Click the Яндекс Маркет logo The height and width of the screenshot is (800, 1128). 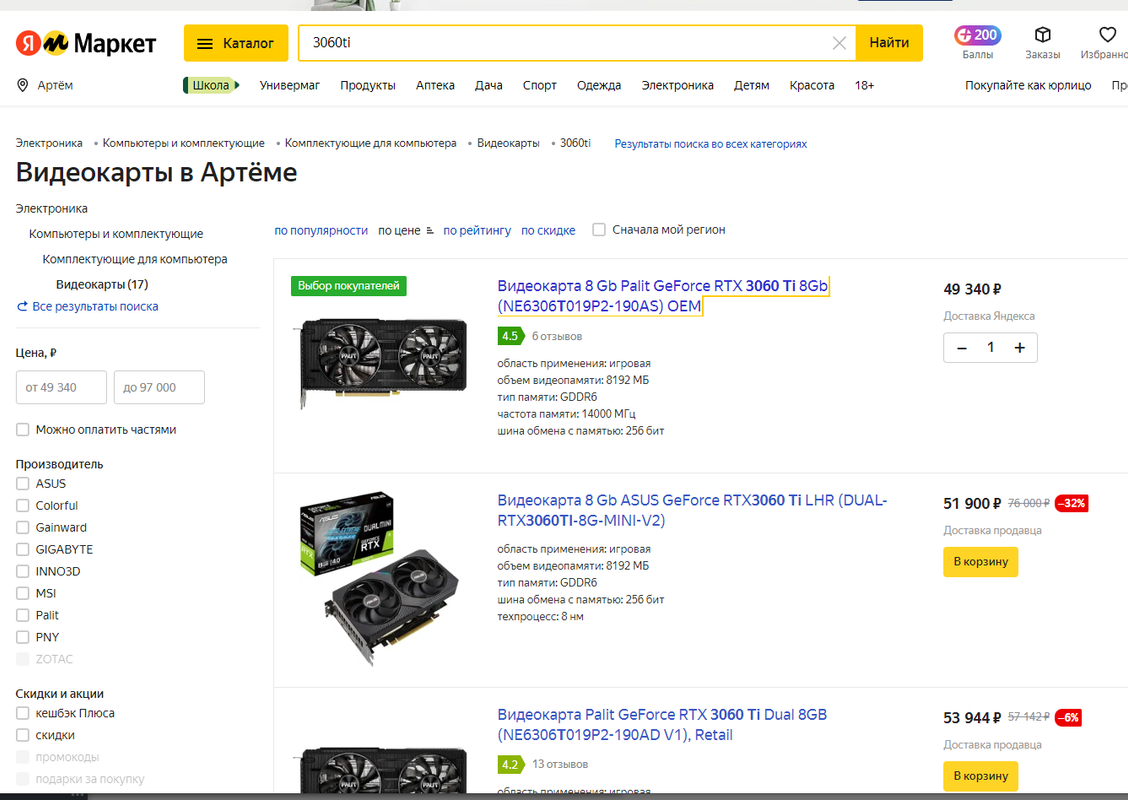click(x=86, y=43)
